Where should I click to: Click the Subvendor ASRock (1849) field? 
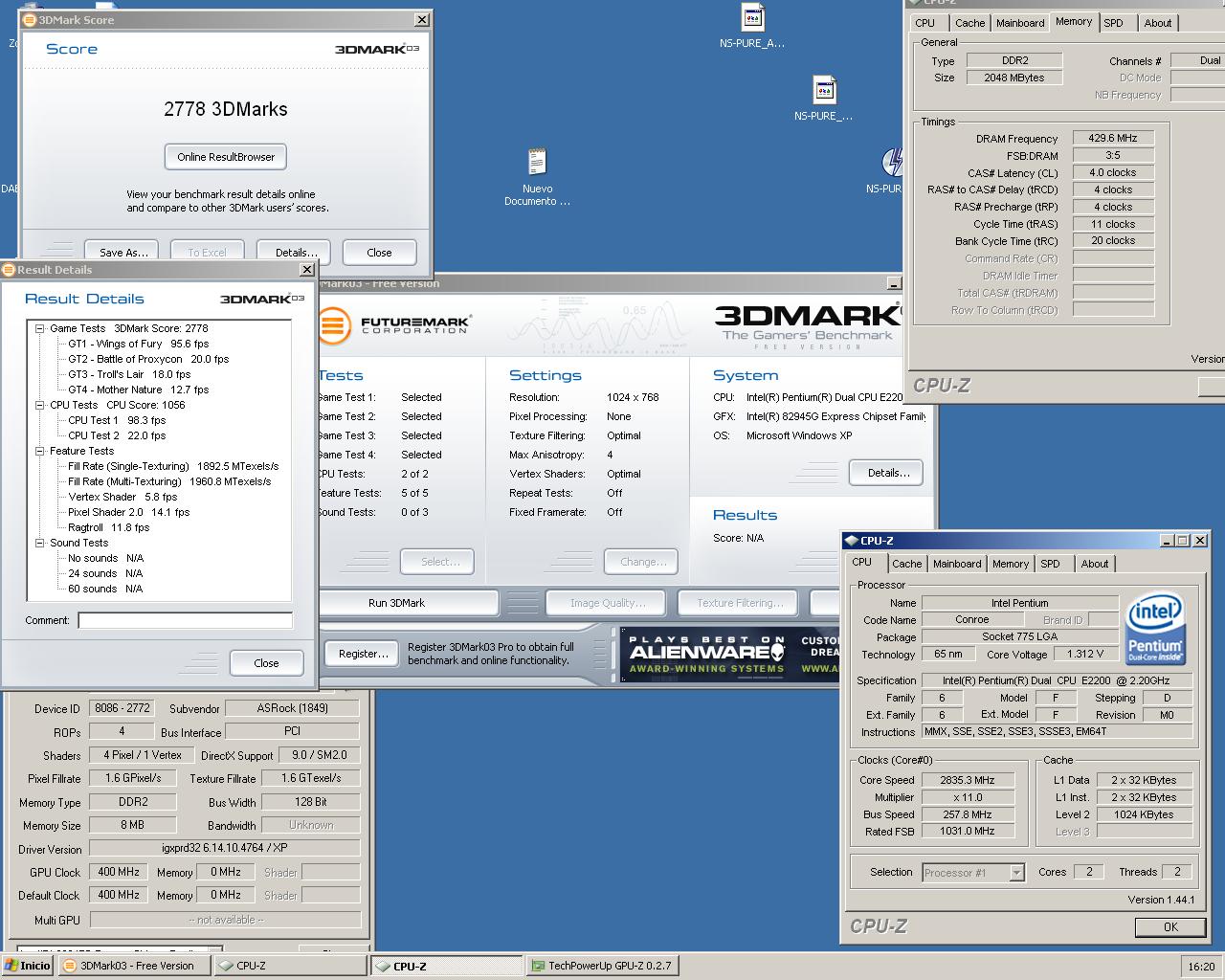(292, 708)
